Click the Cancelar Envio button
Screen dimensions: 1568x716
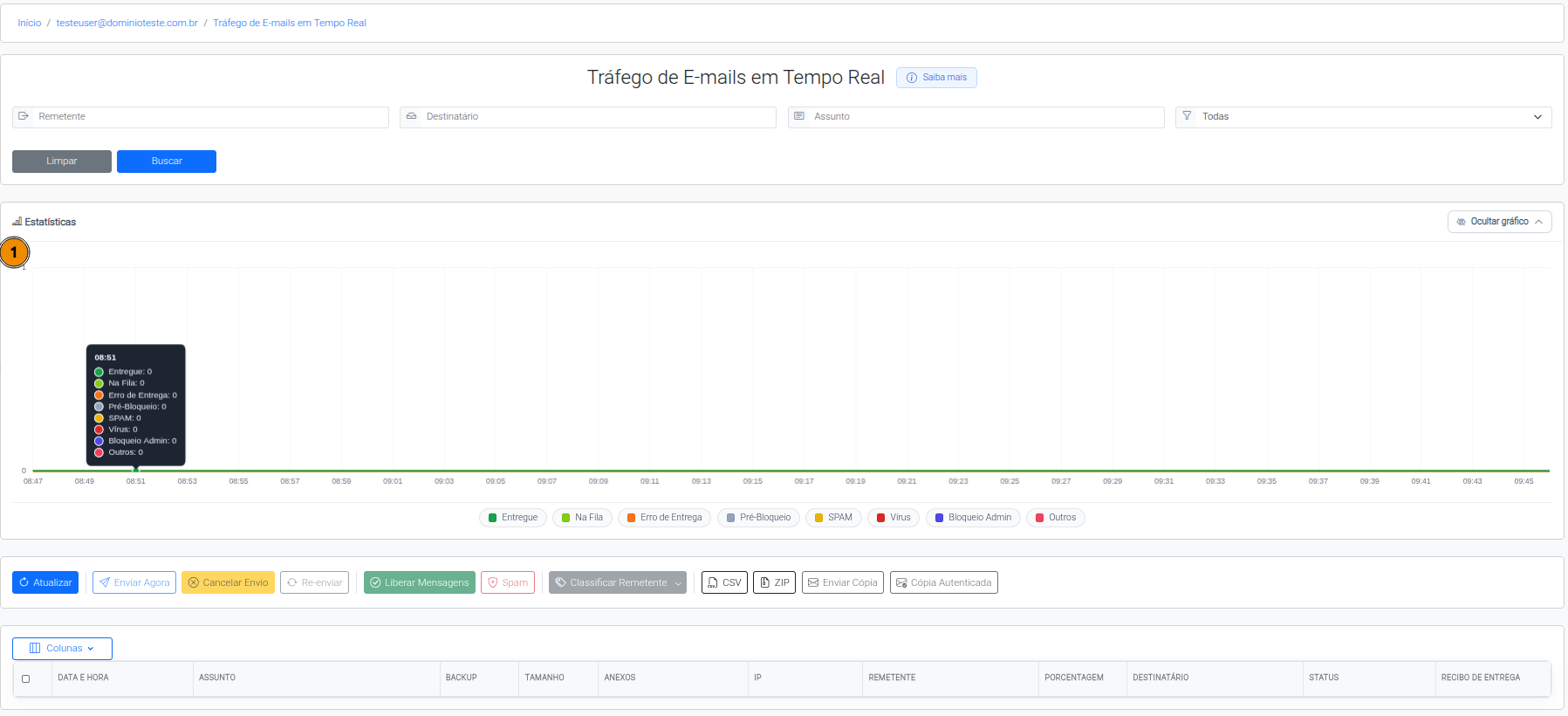click(x=228, y=582)
